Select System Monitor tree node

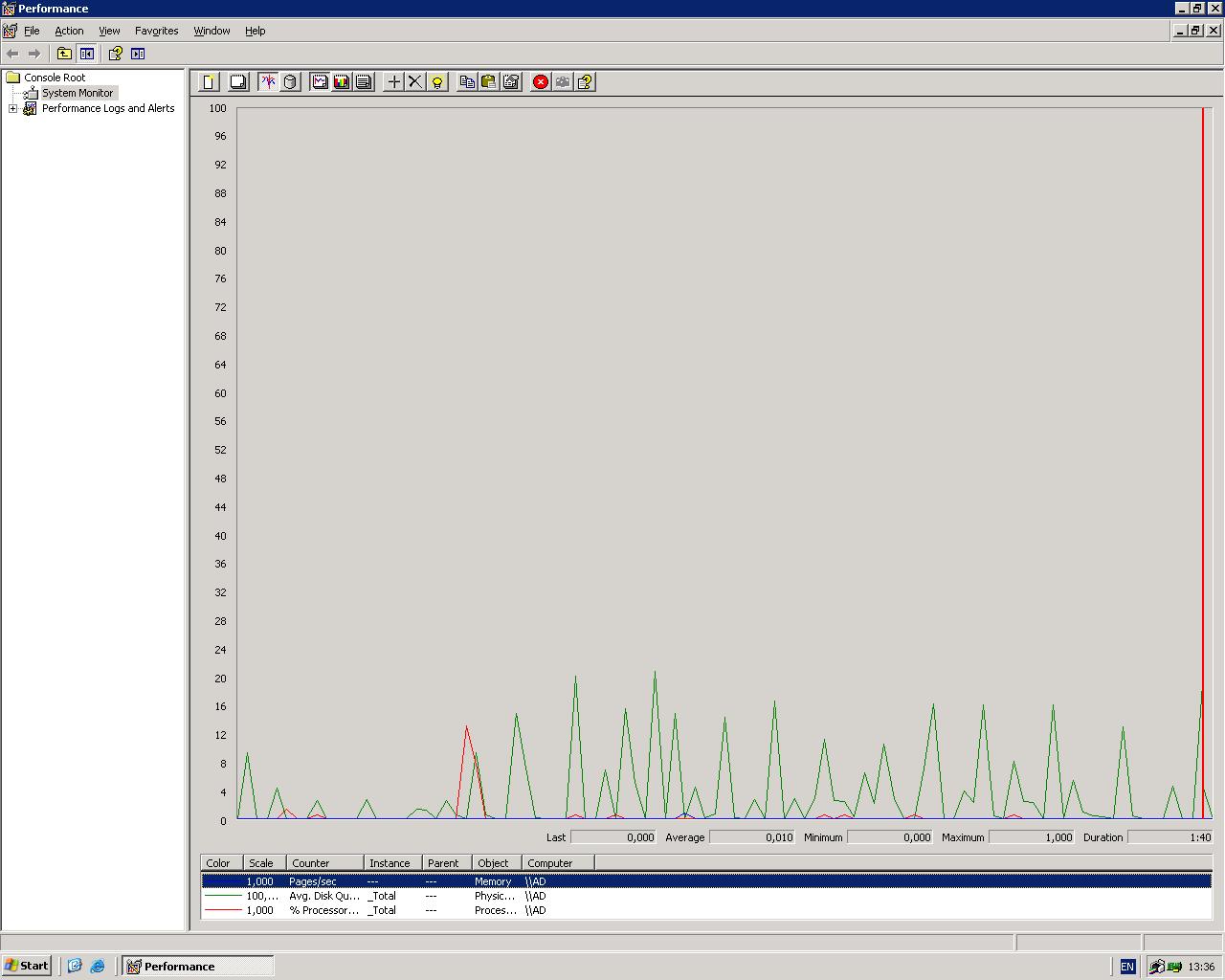(x=78, y=93)
